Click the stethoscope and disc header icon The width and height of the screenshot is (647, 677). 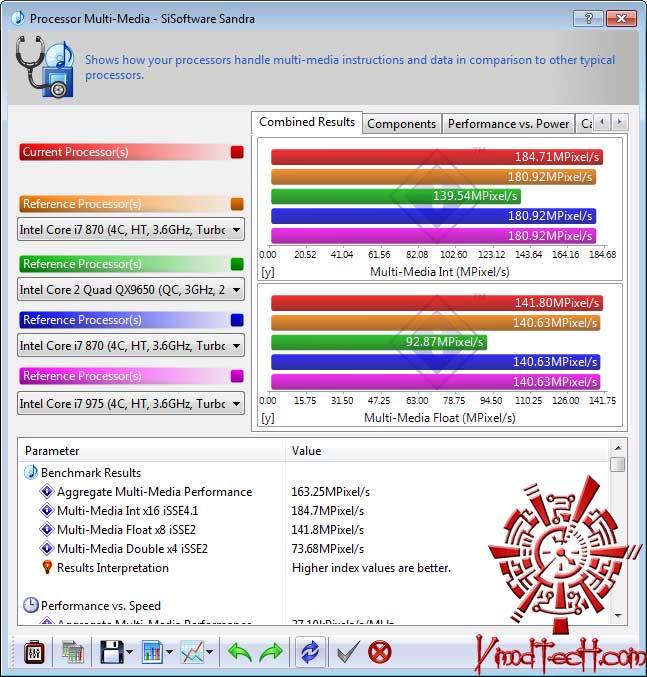tap(45, 66)
